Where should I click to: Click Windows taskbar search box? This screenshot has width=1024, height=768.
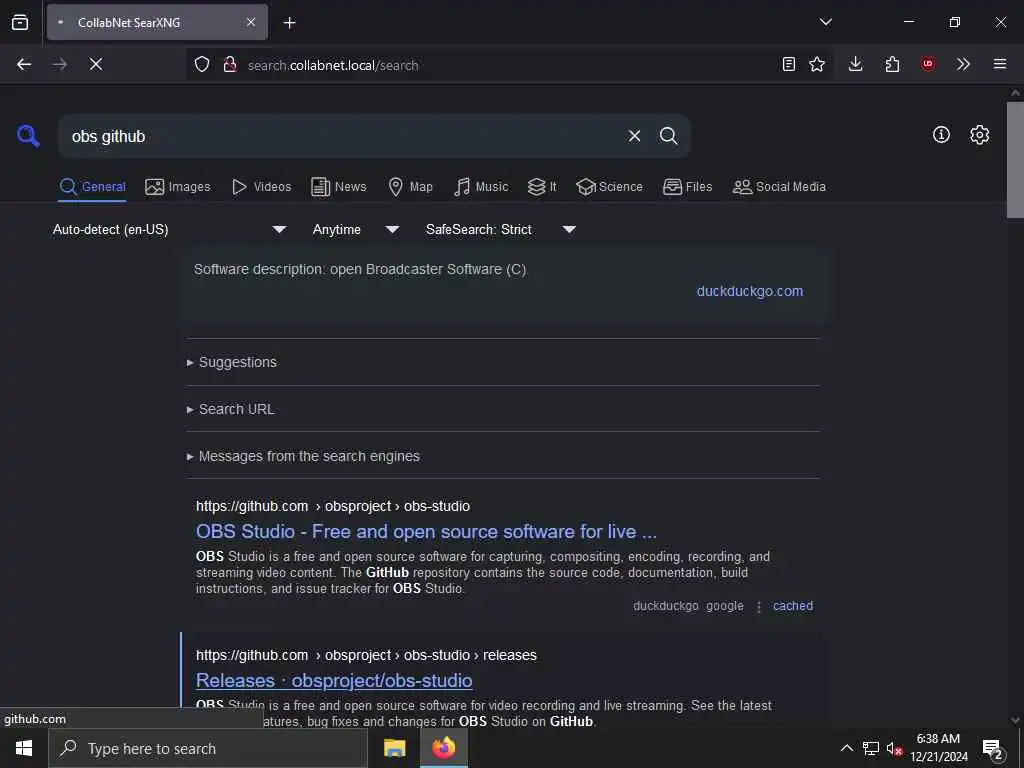click(208, 748)
